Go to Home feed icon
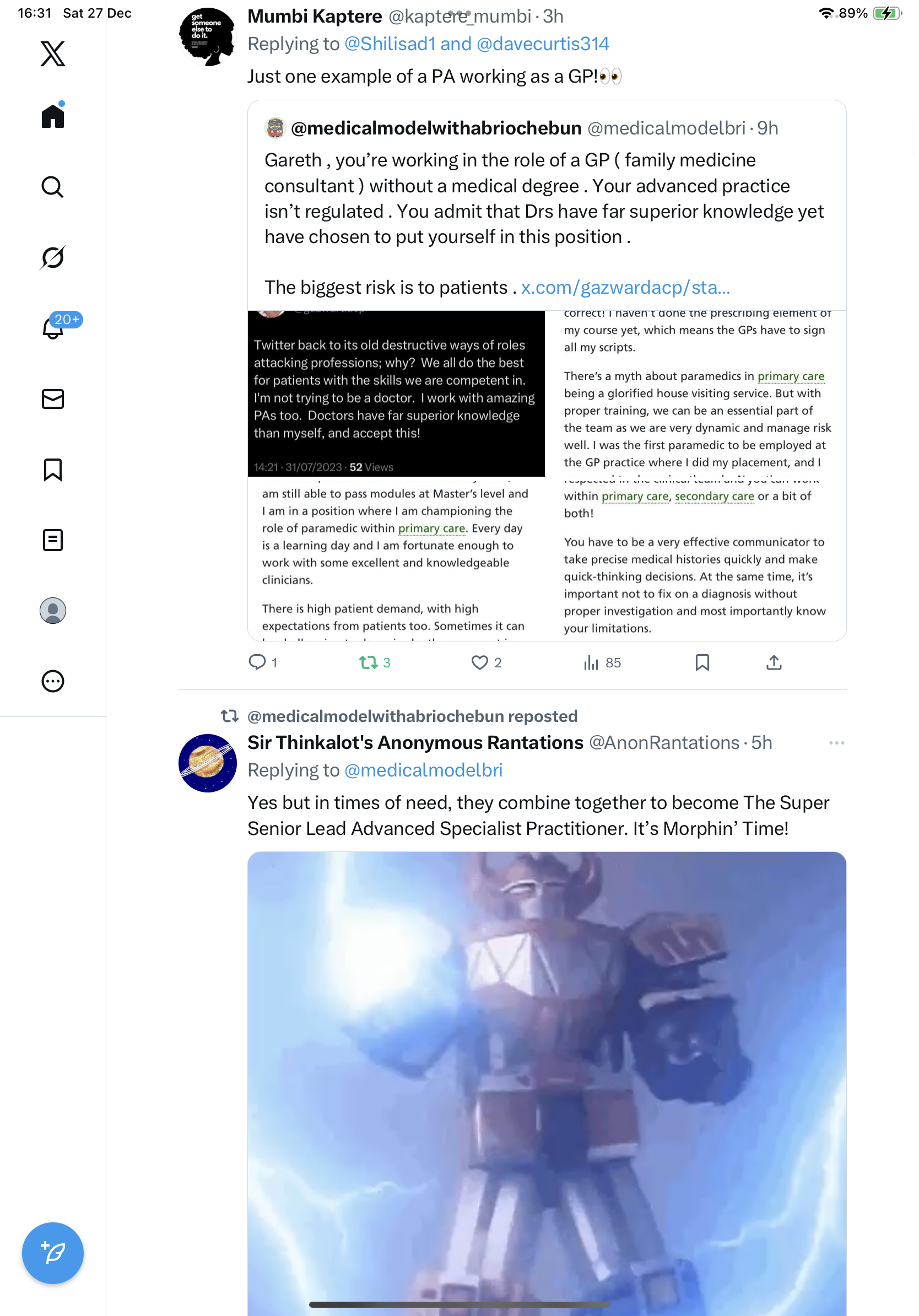The width and height of the screenshot is (919, 1316). click(53, 116)
